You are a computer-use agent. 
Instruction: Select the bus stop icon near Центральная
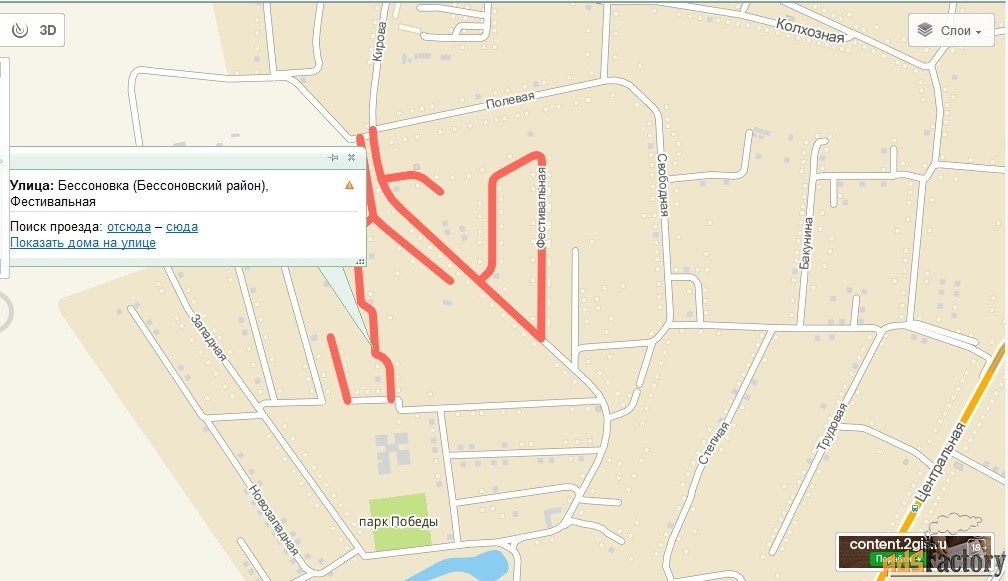pos(915,508)
